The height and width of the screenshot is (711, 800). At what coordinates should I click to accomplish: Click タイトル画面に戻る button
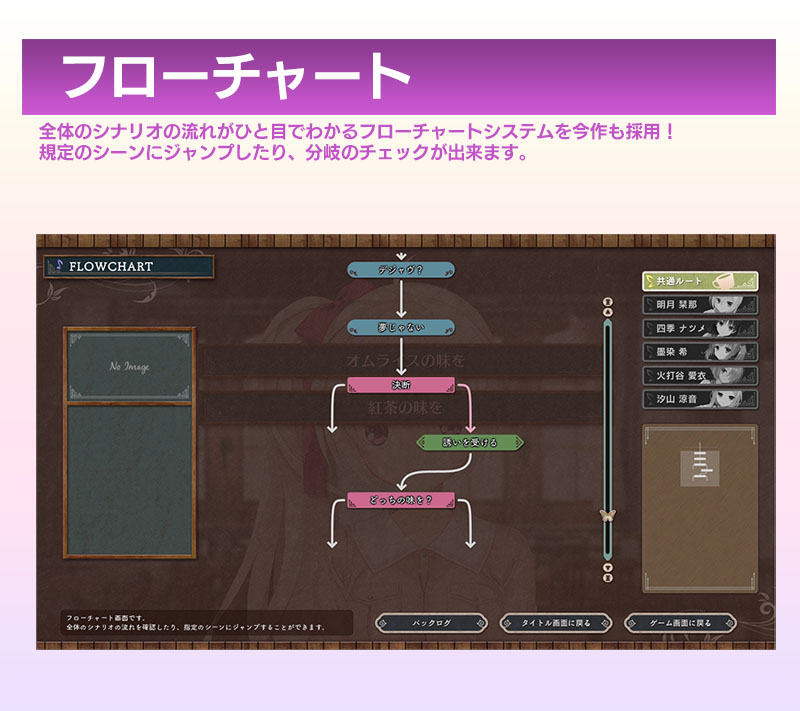point(555,623)
